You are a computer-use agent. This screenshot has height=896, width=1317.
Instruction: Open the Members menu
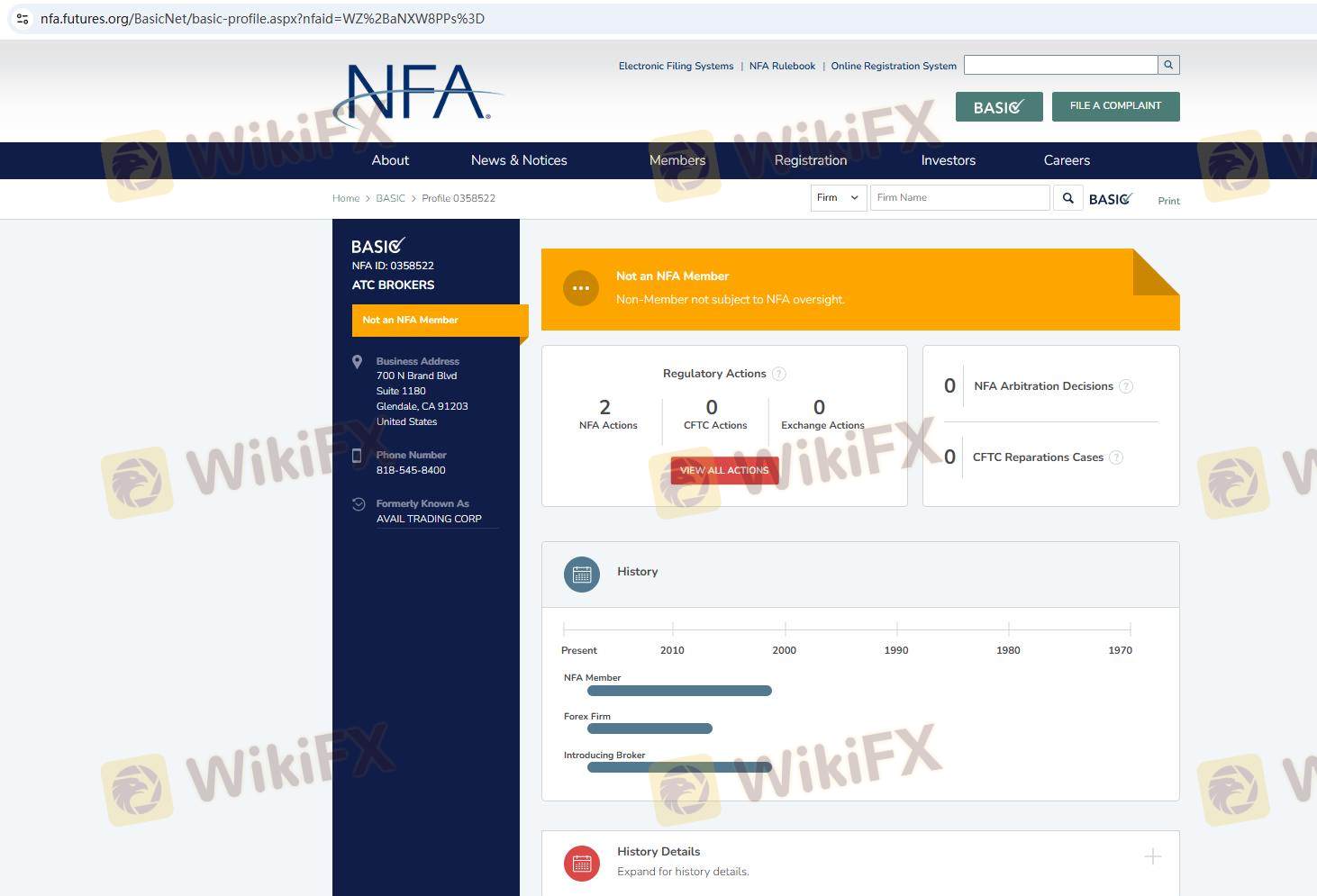click(x=677, y=160)
